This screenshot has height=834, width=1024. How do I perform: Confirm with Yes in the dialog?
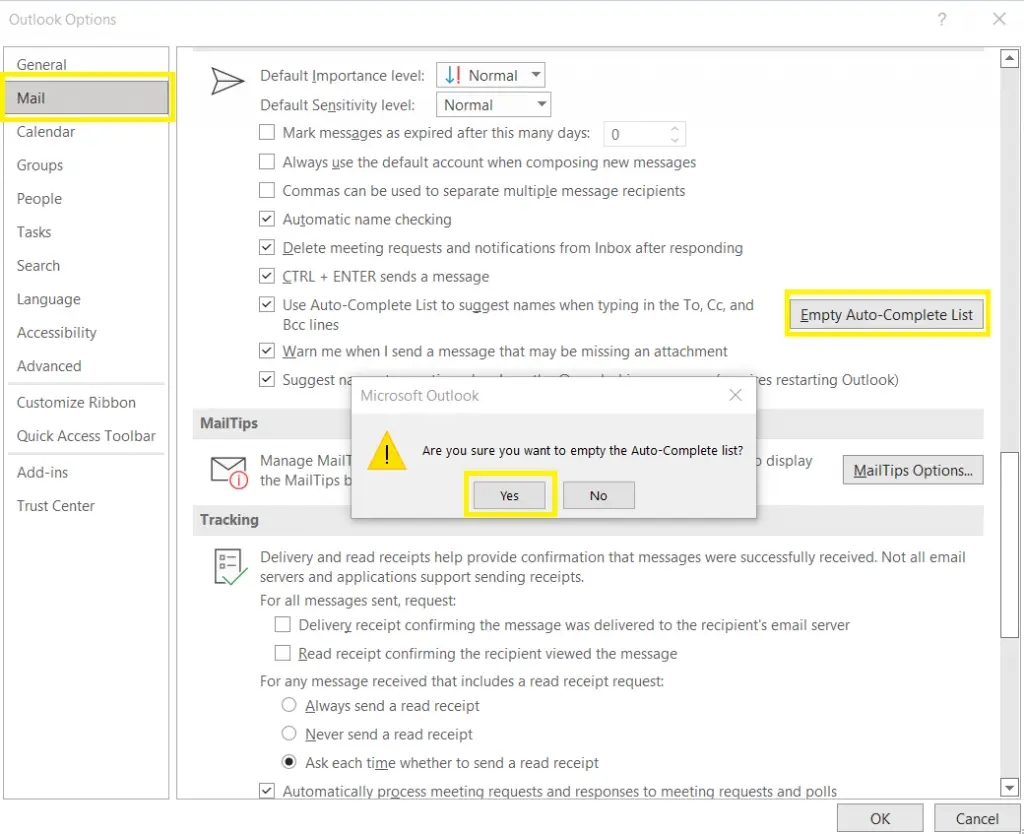pos(509,496)
